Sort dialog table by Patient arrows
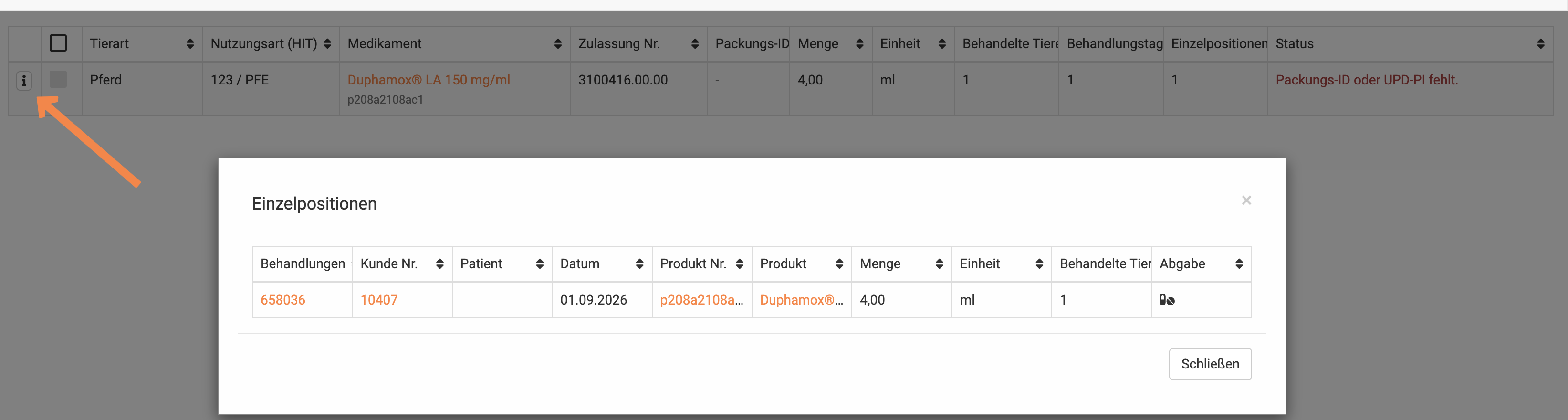This screenshot has height=420, width=1568. (539, 263)
